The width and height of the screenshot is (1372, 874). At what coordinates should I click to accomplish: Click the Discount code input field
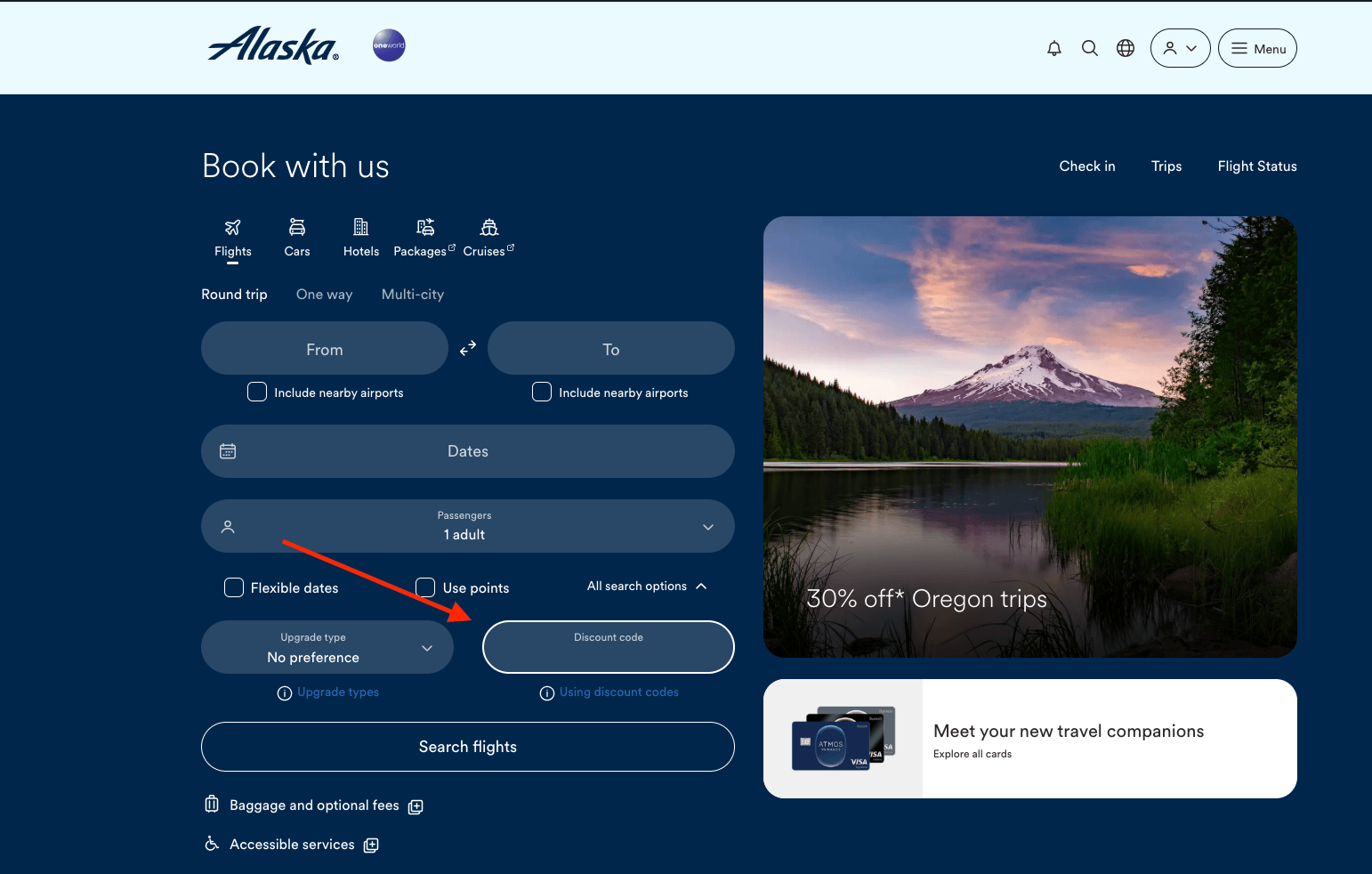tap(609, 647)
